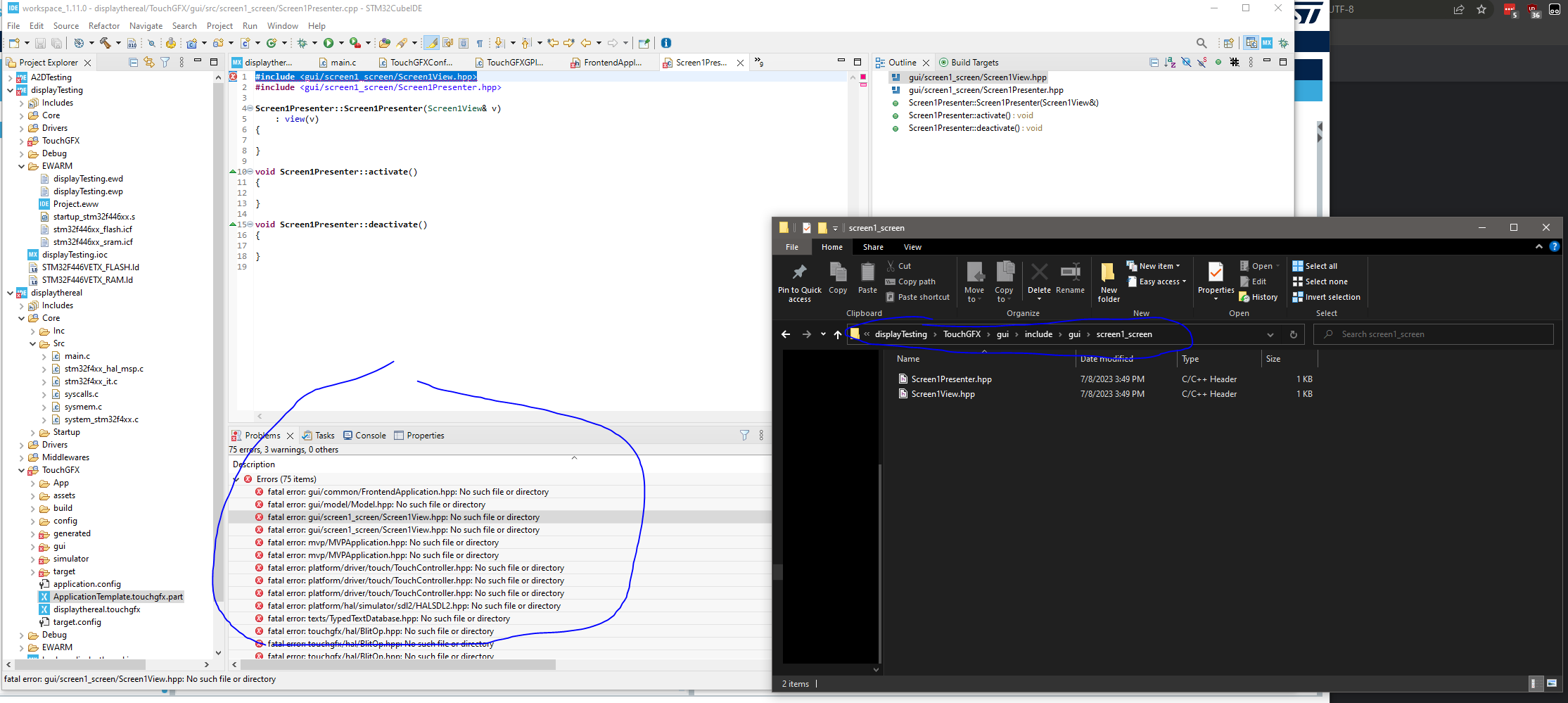Click Select all in File Explorer ribbon
1568x703 pixels.
coord(1320,266)
